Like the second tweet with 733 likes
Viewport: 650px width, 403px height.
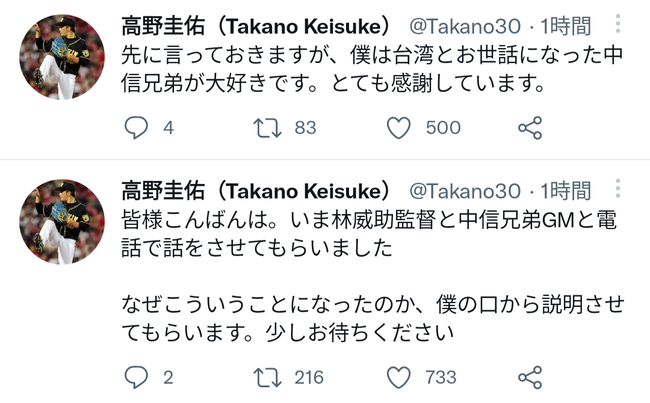pyautogui.click(x=399, y=377)
